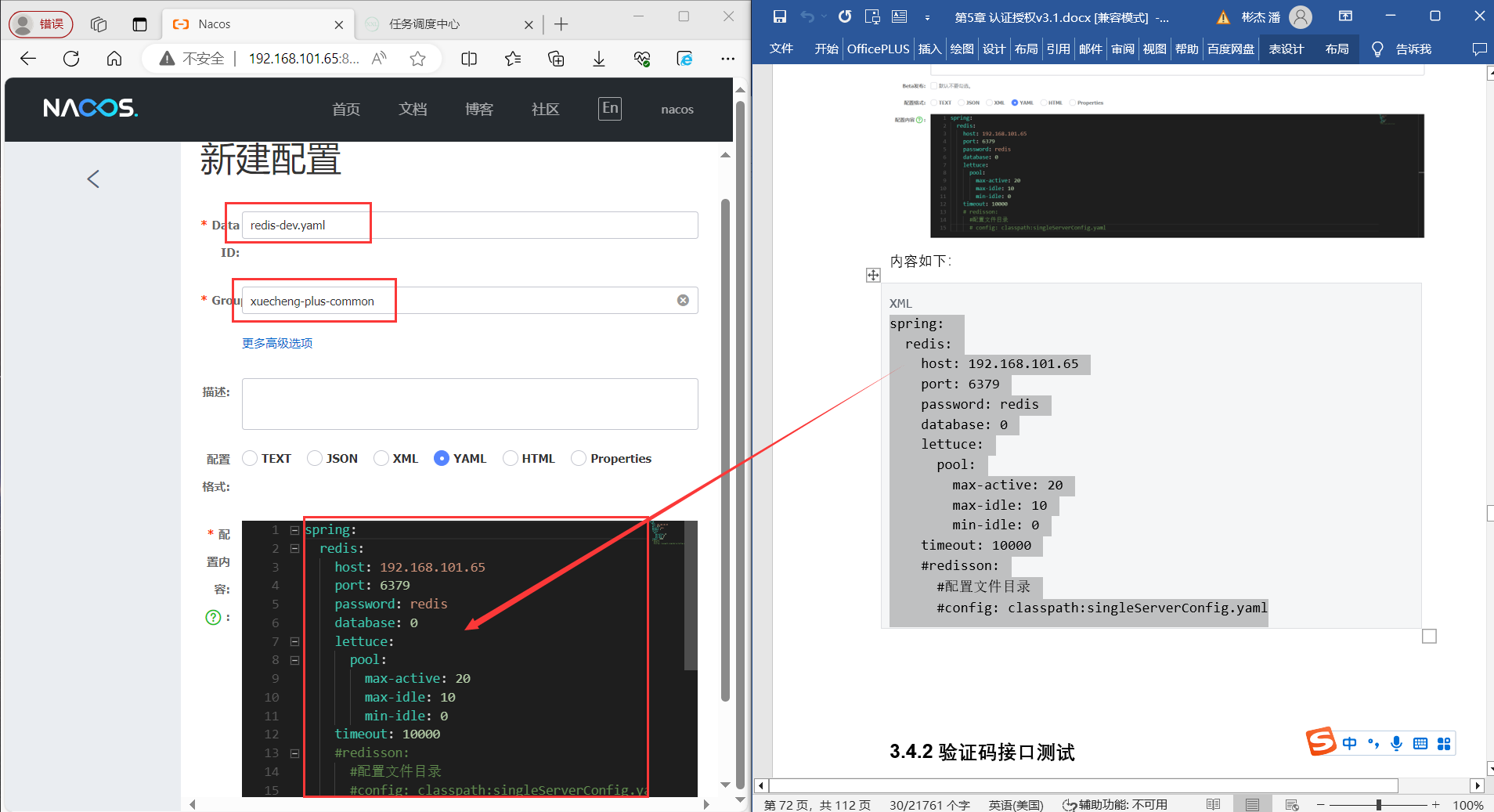Open browser collections icon
Screen dimensions: 1494x812
tap(556, 59)
